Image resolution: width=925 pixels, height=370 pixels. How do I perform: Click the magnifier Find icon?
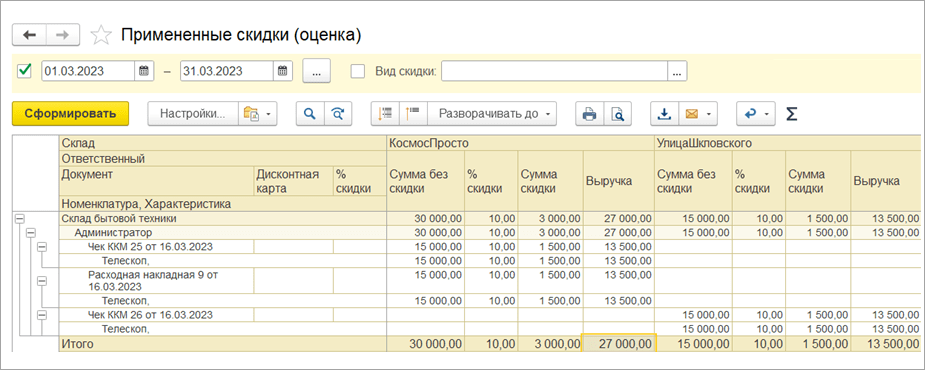coord(310,114)
